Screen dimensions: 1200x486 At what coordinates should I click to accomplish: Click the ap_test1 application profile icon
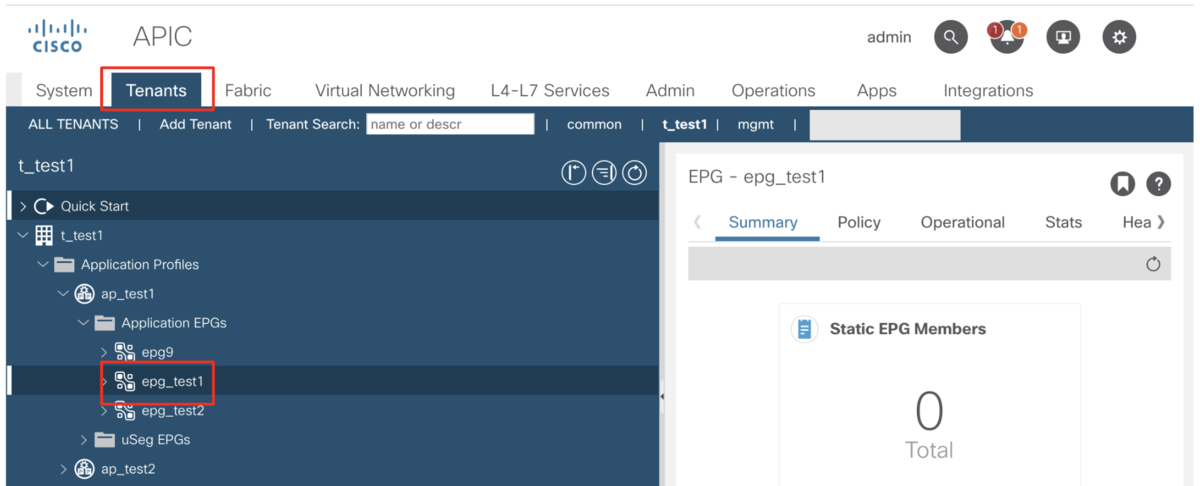tap(85, 294)
